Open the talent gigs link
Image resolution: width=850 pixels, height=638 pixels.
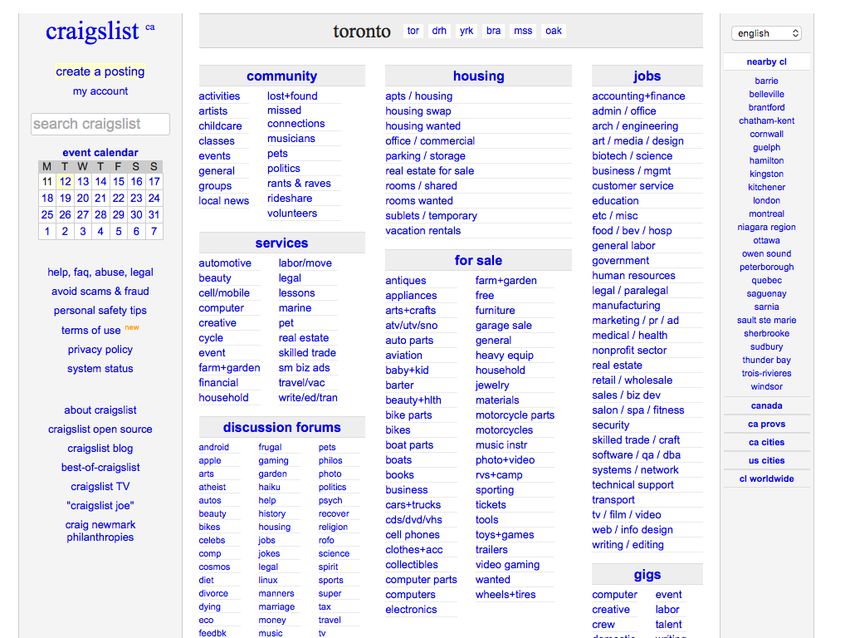tap(668, 624)
